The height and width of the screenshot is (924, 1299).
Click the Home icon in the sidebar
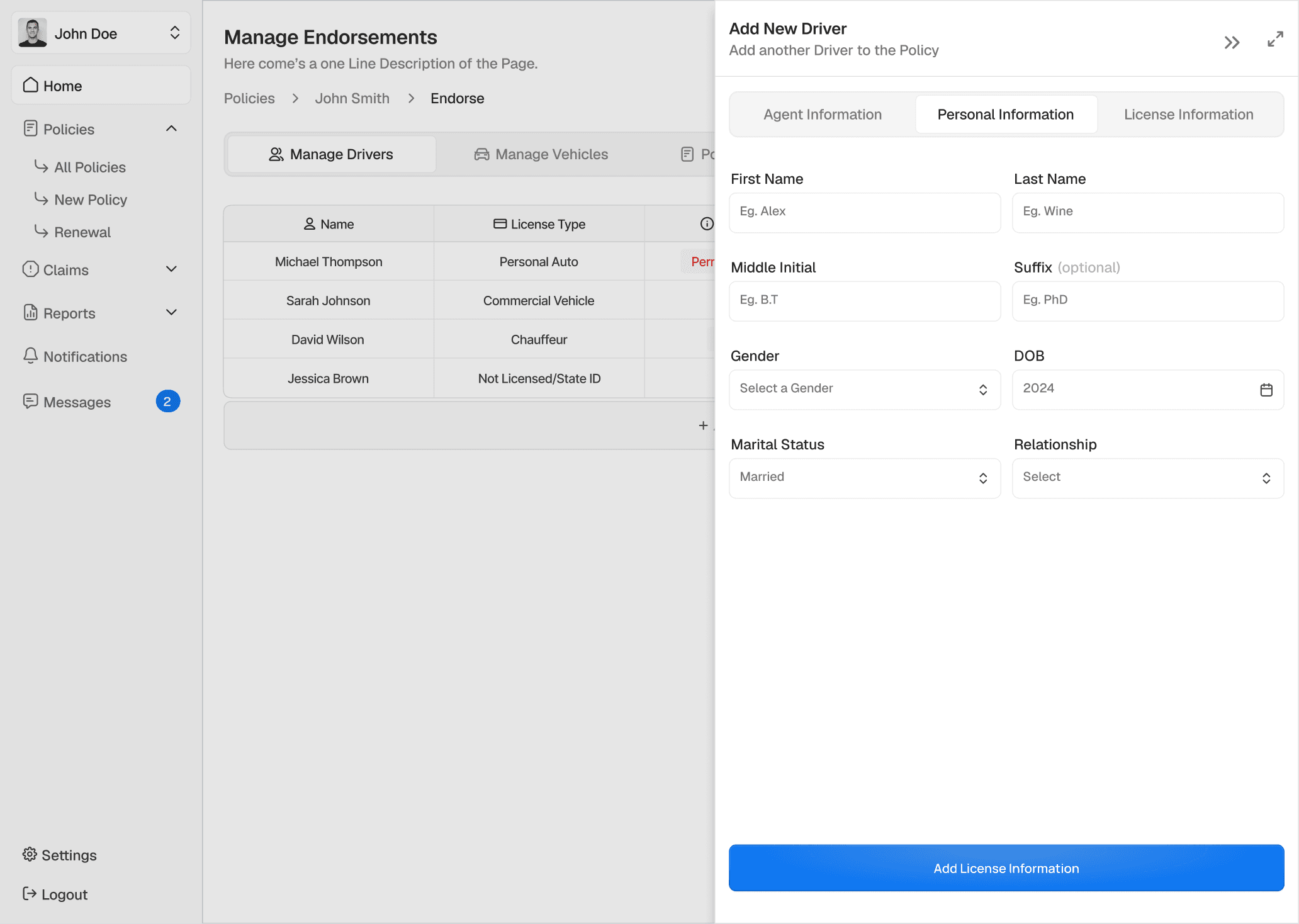31,85
